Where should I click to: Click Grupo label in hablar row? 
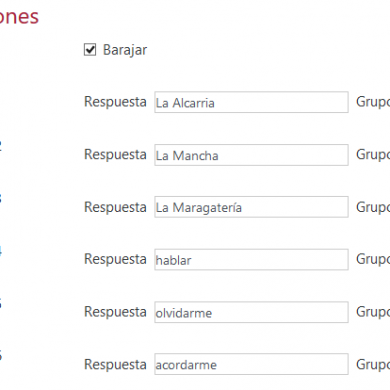tap(373, 260)
